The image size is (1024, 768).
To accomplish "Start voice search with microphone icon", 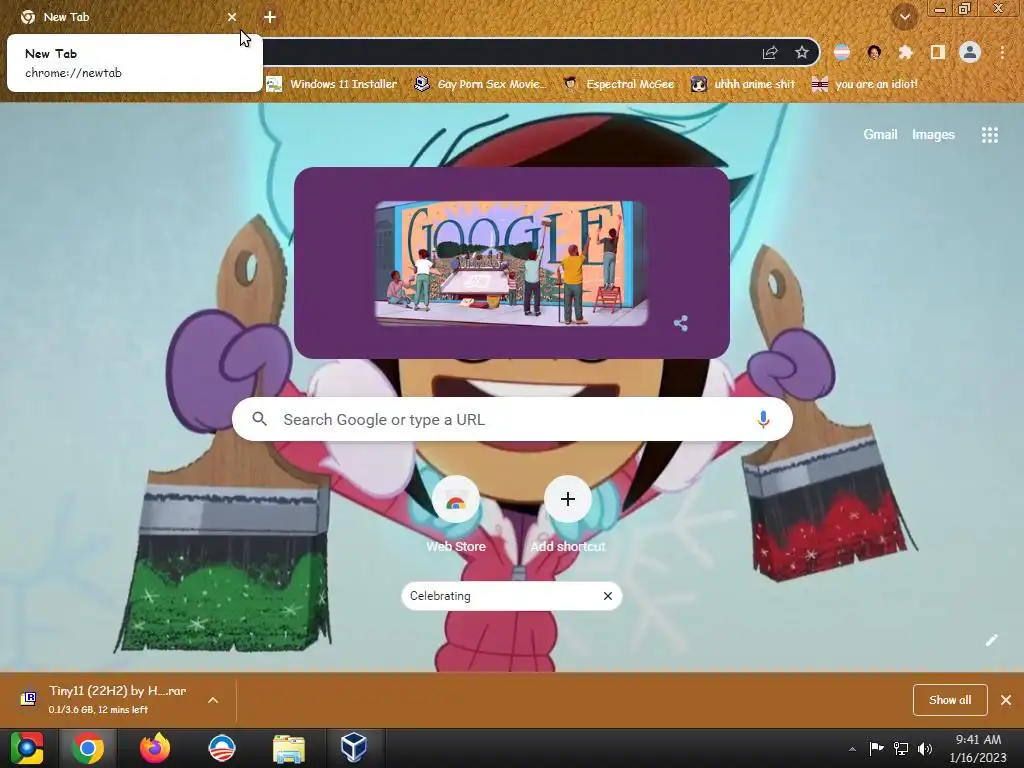I will (763, 419).
